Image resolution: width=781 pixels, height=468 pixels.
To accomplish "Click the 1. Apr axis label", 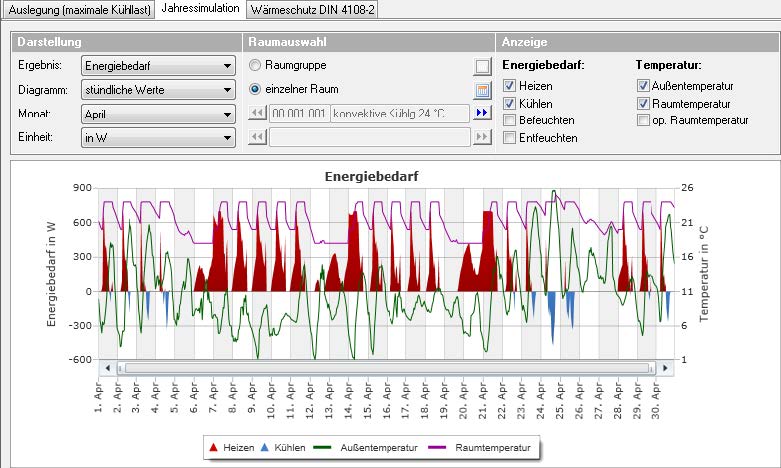I will pyautogui.click(x=98, y=396).
